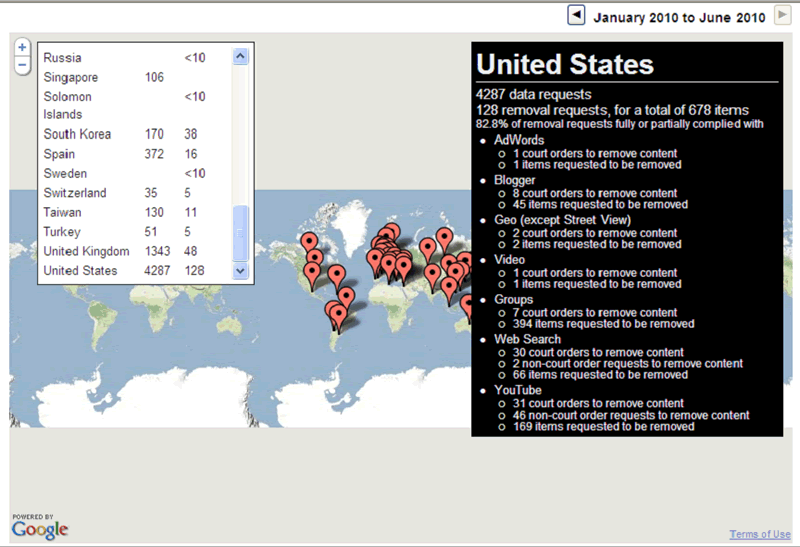Select United States in the country list

pyautogui.click(x=80, y=271)
